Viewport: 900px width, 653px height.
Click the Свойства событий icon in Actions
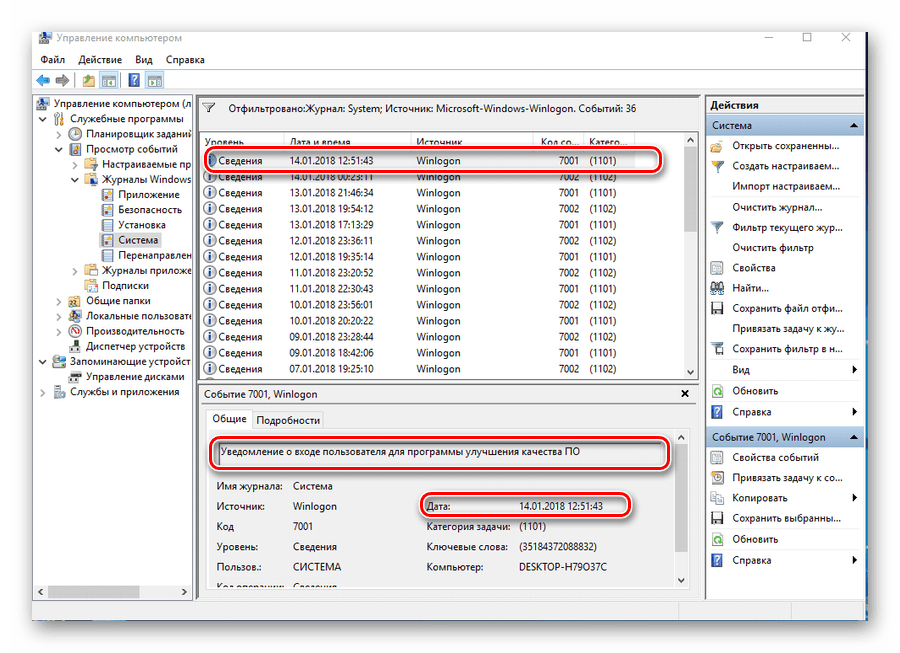[x=717, y=457]
